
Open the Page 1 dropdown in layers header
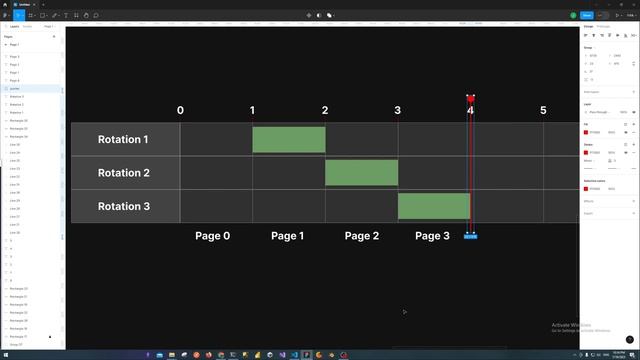pos(49,27)
